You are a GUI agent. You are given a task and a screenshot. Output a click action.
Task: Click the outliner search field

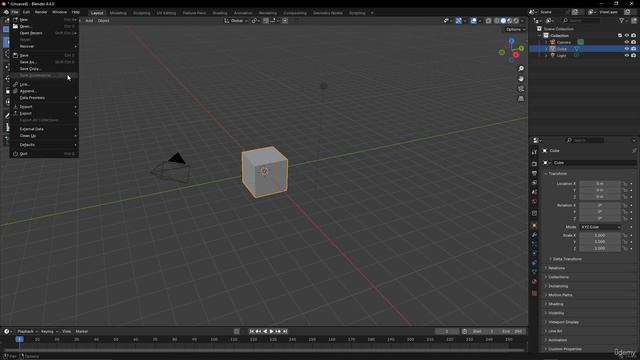coord(580,20)
